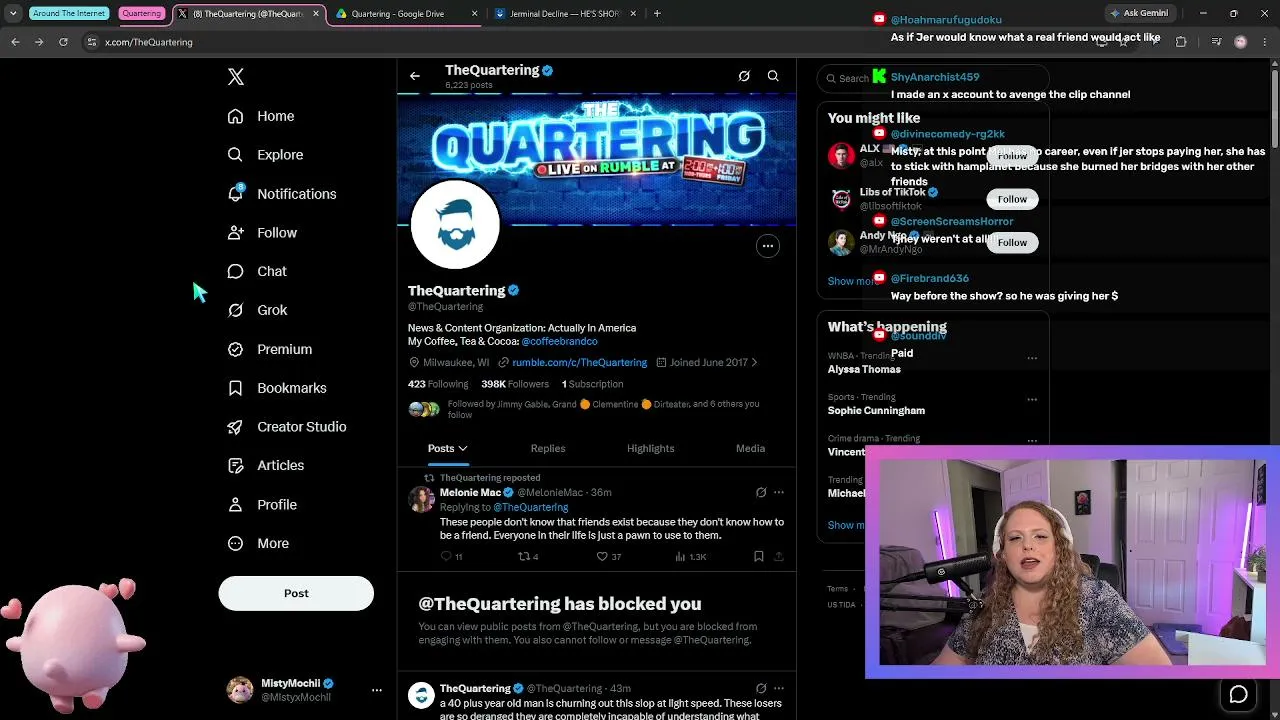The image size is (1280, 720).
Task: Go to Profile in the sidebar
Action: click(x=262, y=505)
